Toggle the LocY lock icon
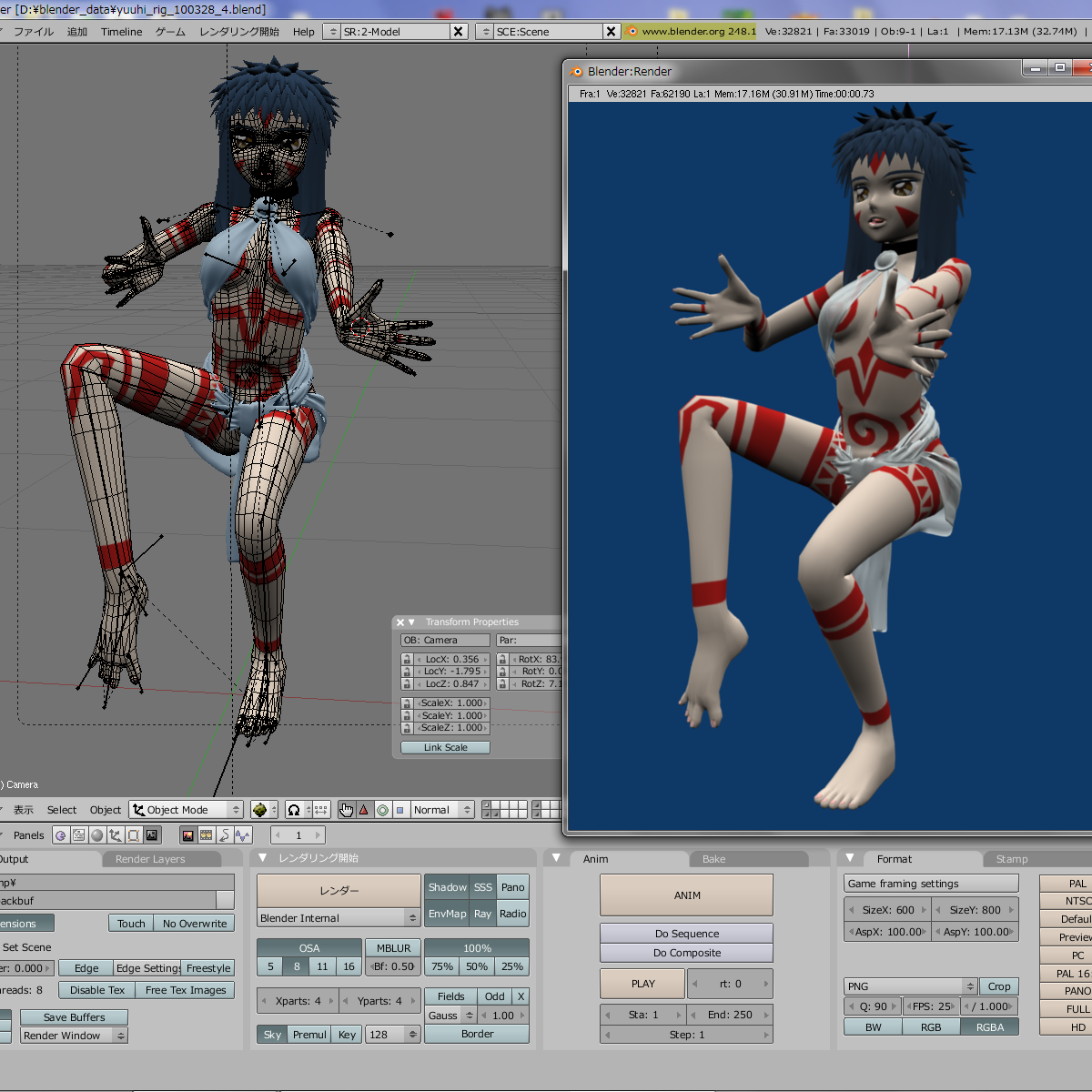Image resolution: width=1092 pixels, height=1092 pixels. click(x=407, y=672)
